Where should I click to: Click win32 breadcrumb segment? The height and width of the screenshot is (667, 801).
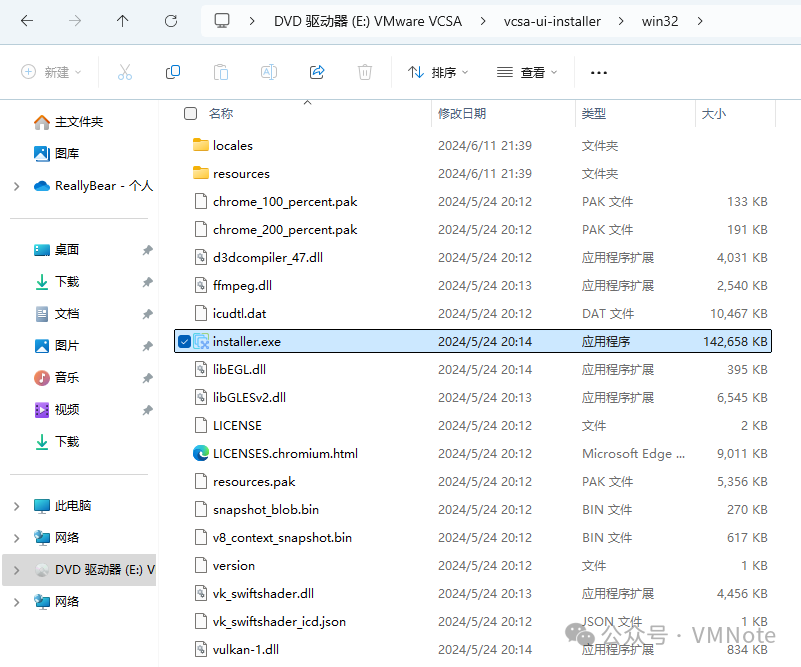click(659, 21)
